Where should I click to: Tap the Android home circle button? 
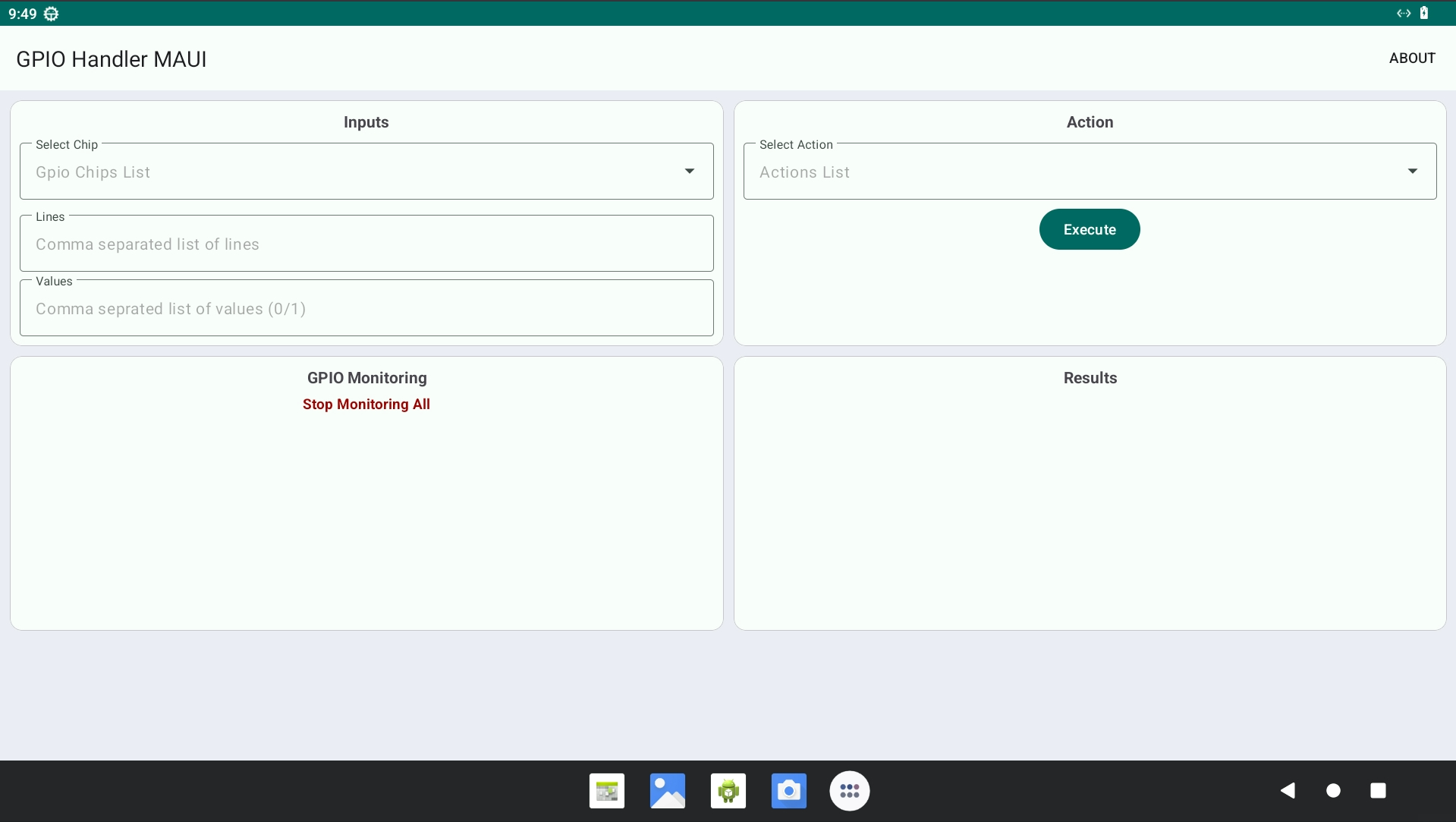(1333, 791)
